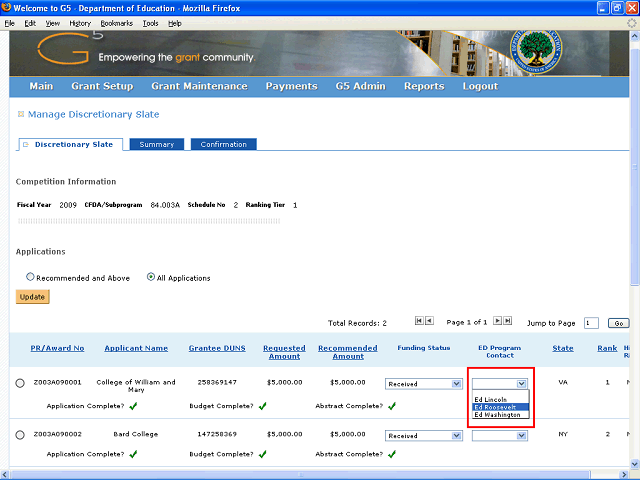The image size is (640, 480).
Task: Choose Ed Washington from the contact list
Action: coord(497,415)
